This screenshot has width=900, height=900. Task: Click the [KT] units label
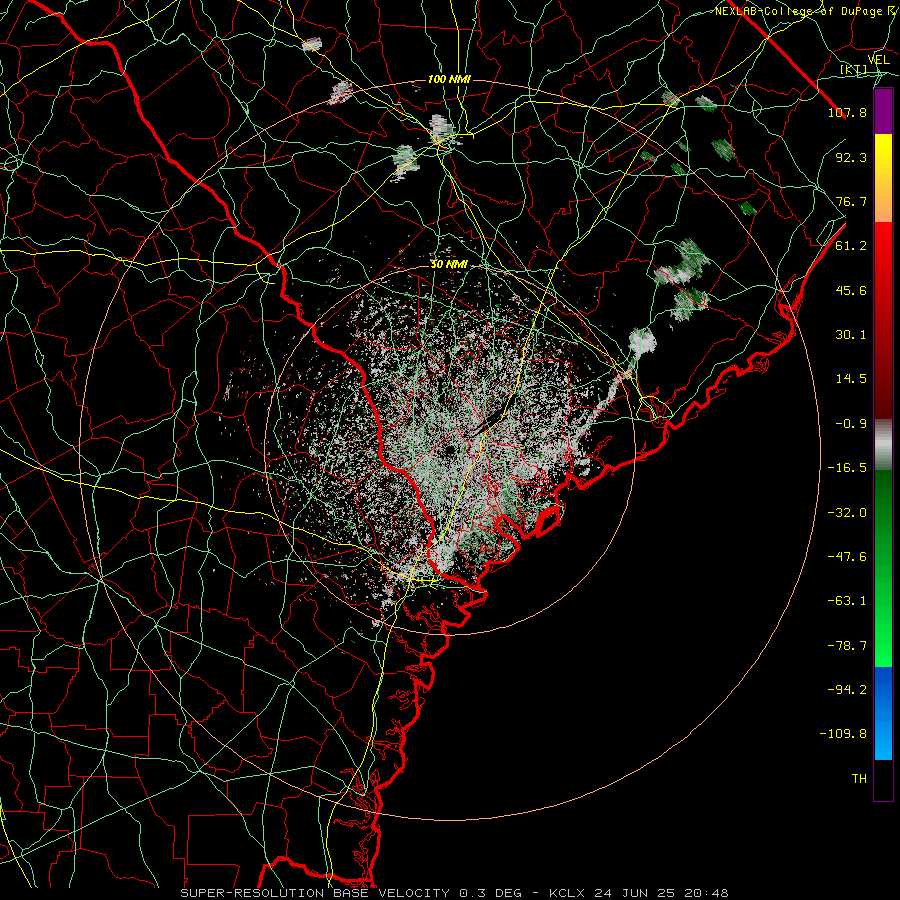coord(854,69)
